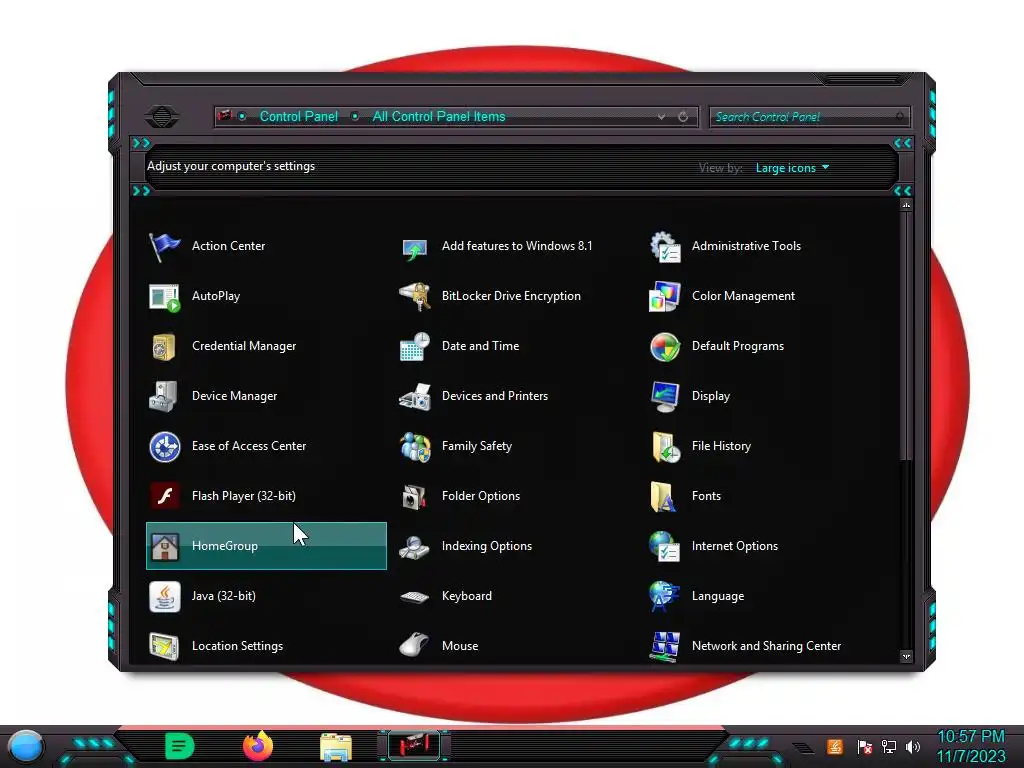Open Devices and Printers icon
Image resolution: width=1024 pixels, height=768 pixels.
[x=415, y=396]
